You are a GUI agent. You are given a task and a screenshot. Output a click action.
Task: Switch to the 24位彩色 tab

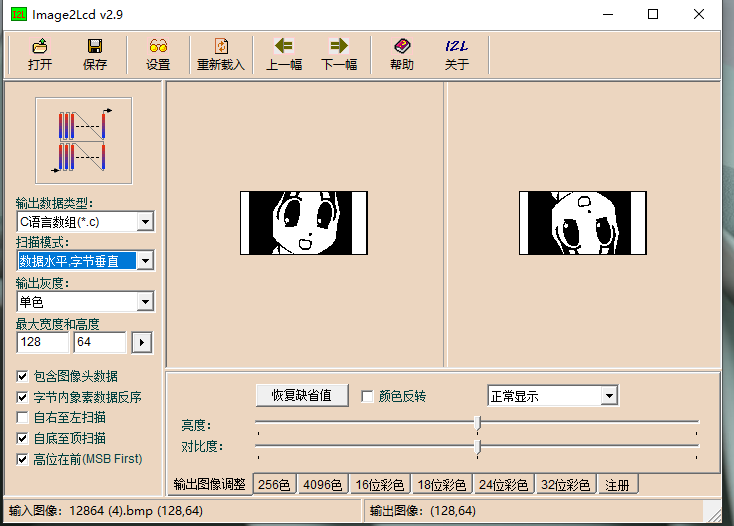[504, 485]
